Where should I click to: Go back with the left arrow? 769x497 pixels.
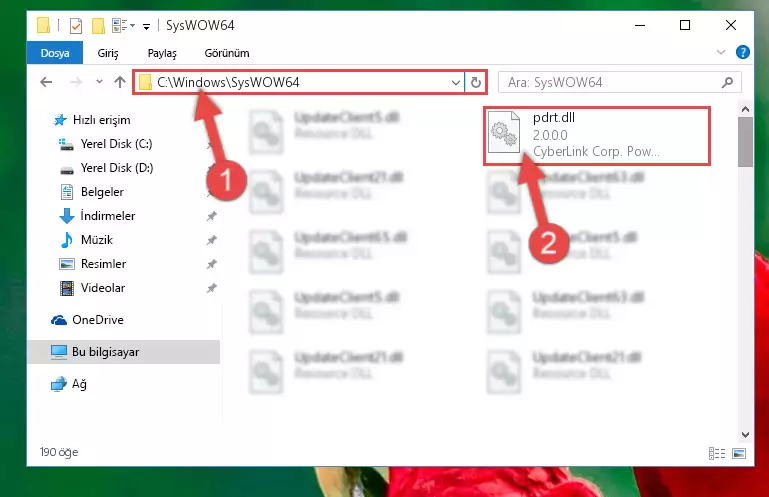click(x=46, y=82)
